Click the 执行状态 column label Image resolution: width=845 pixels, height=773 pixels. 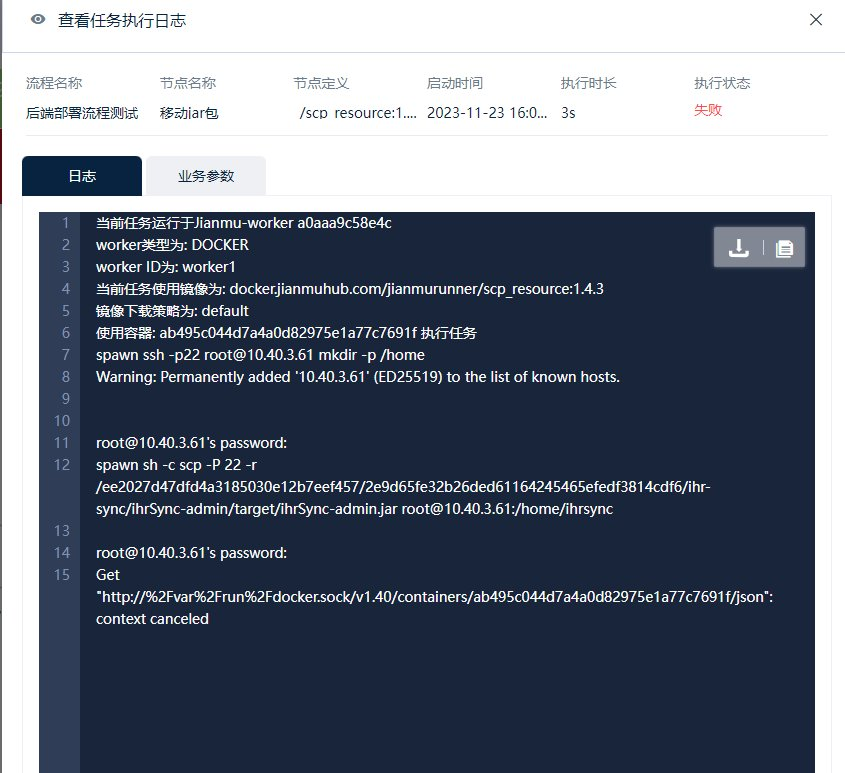722,83
